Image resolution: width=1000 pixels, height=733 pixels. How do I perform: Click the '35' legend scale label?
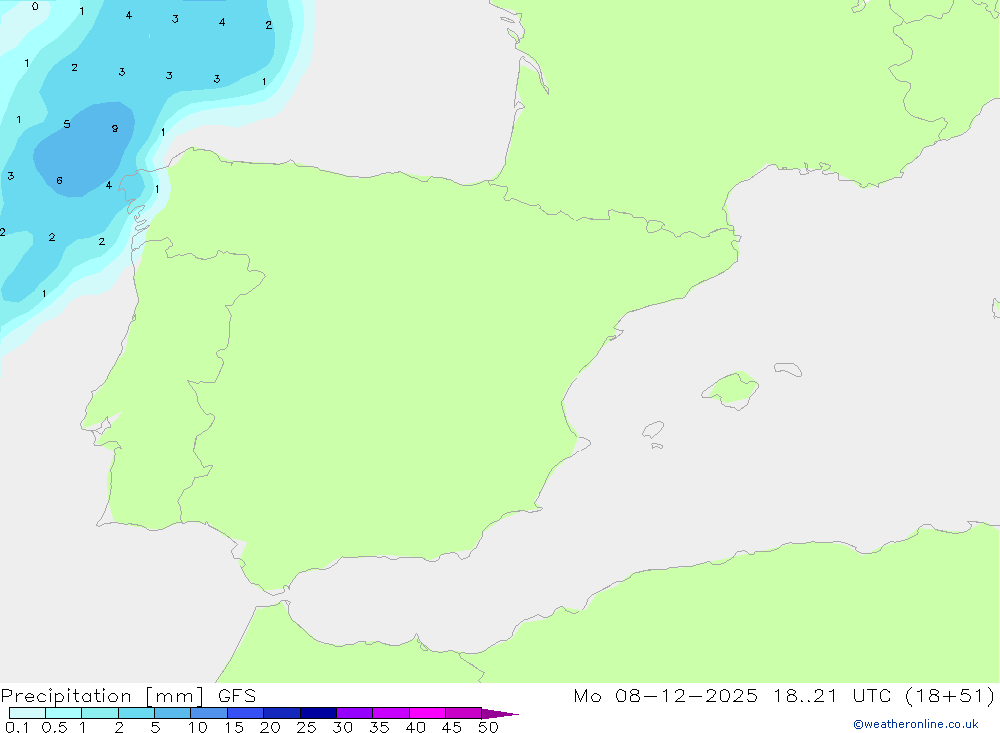(x=379, y=727)
